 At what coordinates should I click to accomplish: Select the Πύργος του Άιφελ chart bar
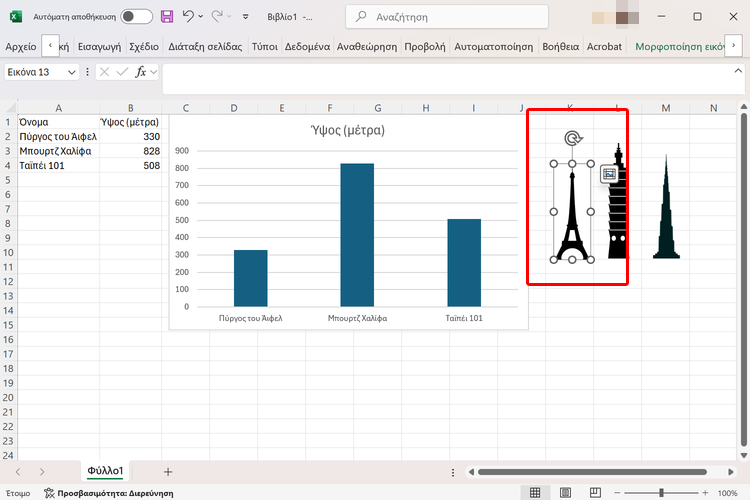[x=251, y=278]
